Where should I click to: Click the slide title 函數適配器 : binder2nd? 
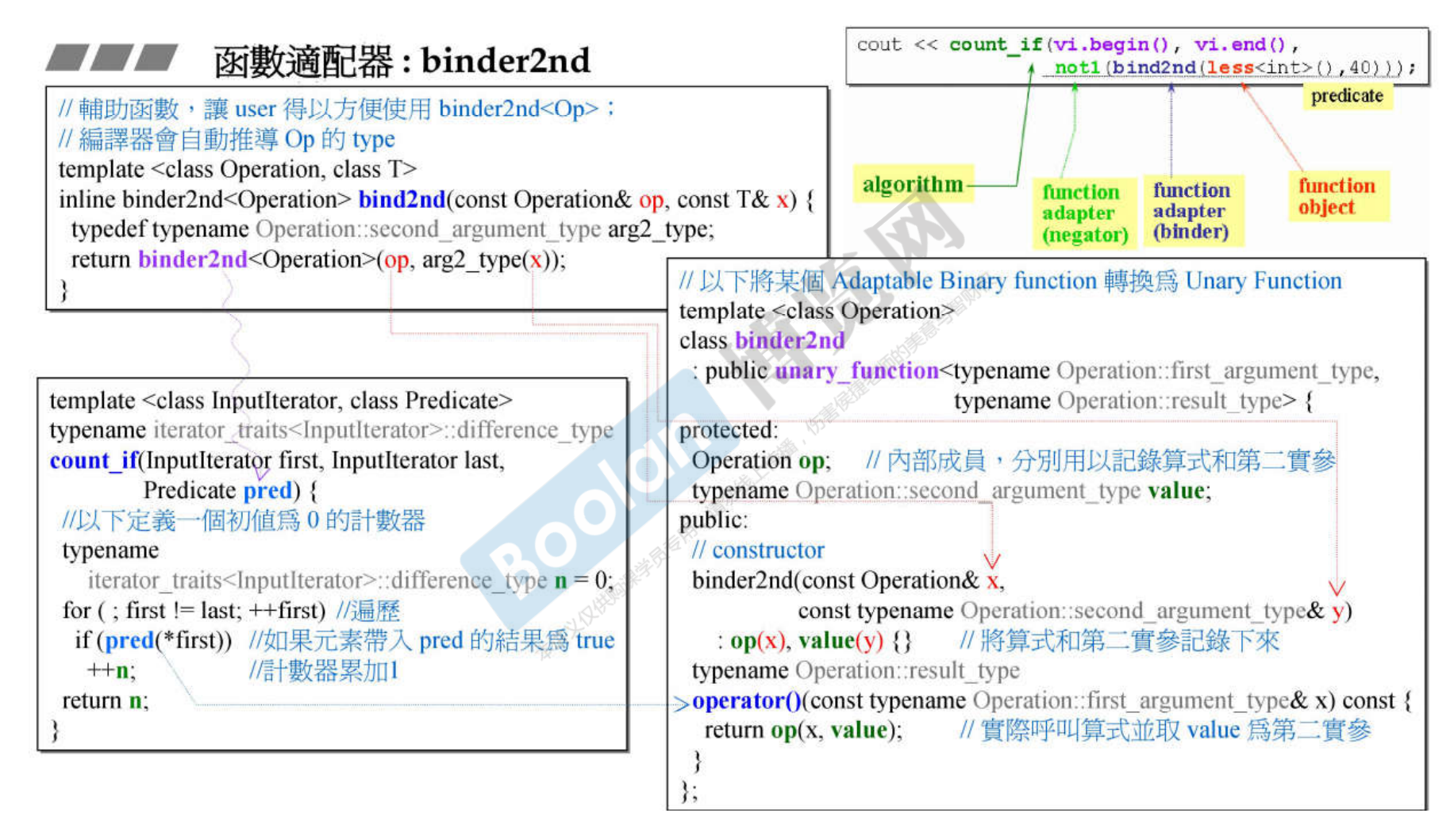point(402,61)
